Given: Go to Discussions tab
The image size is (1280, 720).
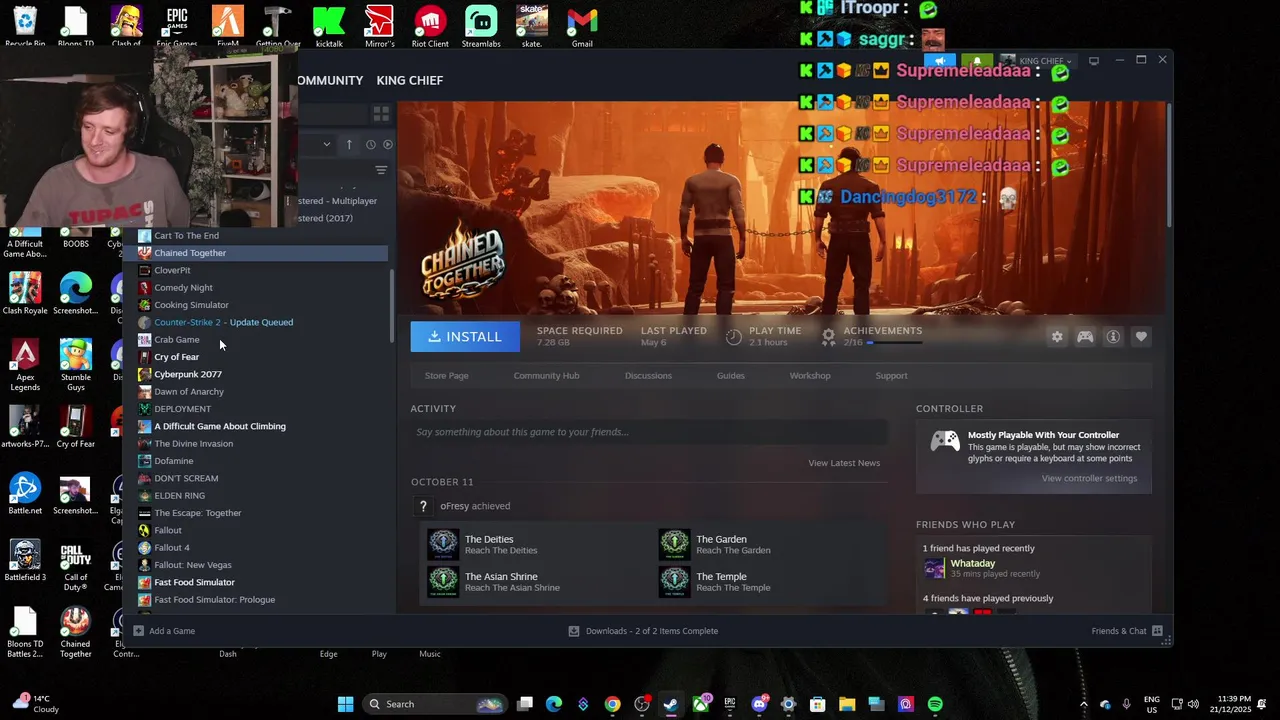Looking at the screenshot, I should click(x=648, y=376).
